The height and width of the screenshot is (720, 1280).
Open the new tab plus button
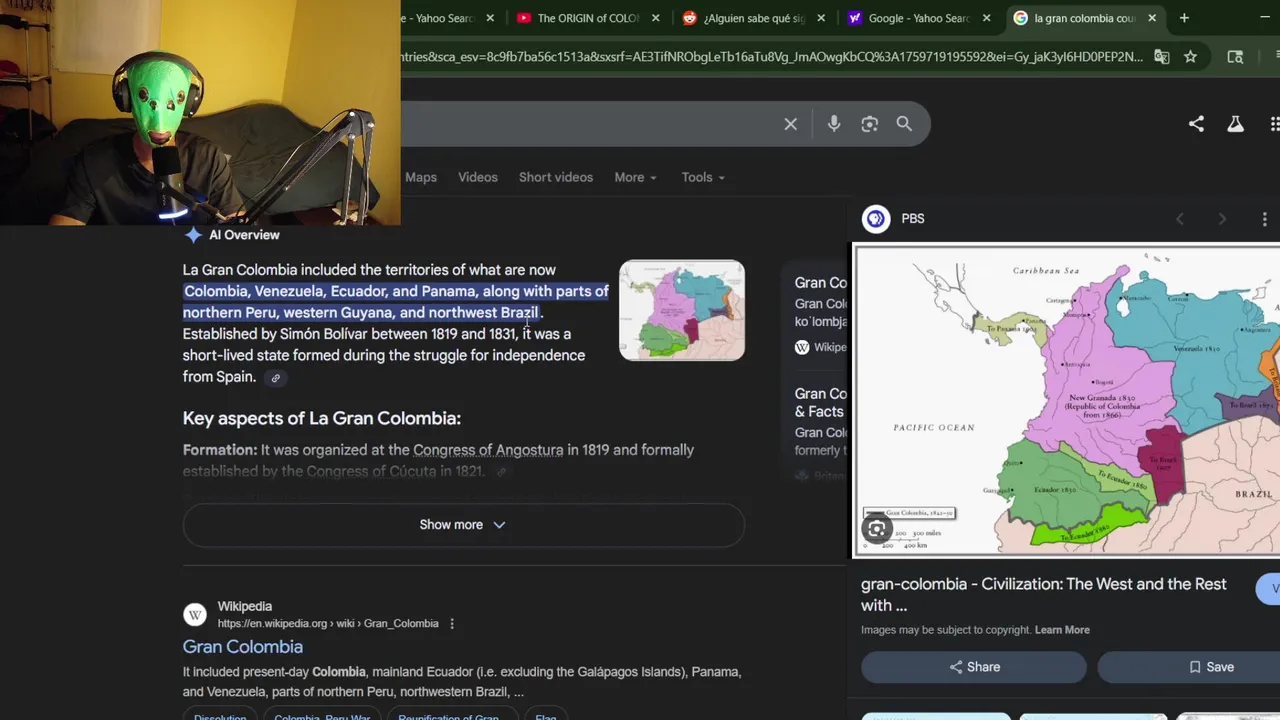[1184, 18]
